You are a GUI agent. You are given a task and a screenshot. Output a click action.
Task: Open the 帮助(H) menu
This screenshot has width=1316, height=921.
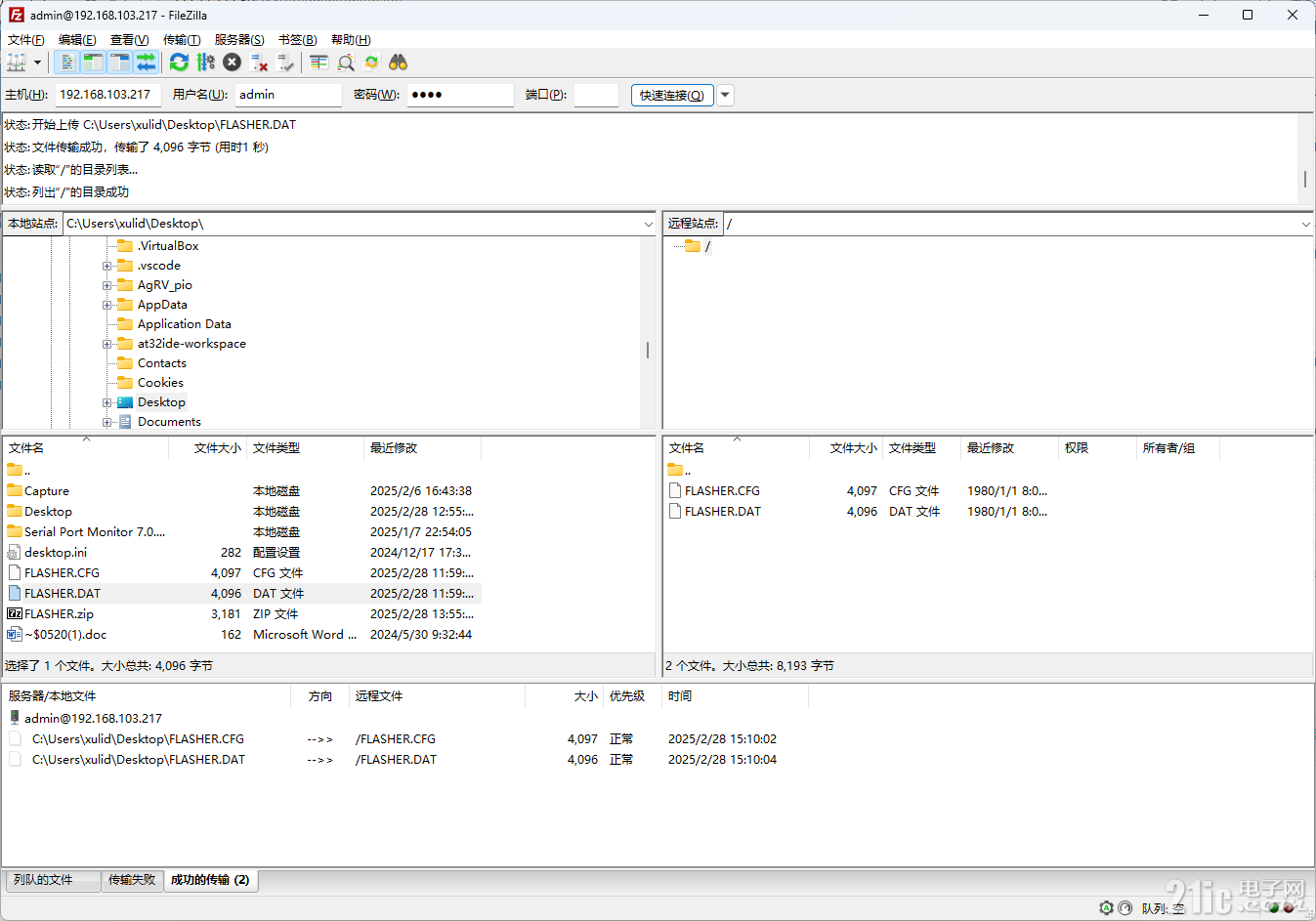click(351, 40)
